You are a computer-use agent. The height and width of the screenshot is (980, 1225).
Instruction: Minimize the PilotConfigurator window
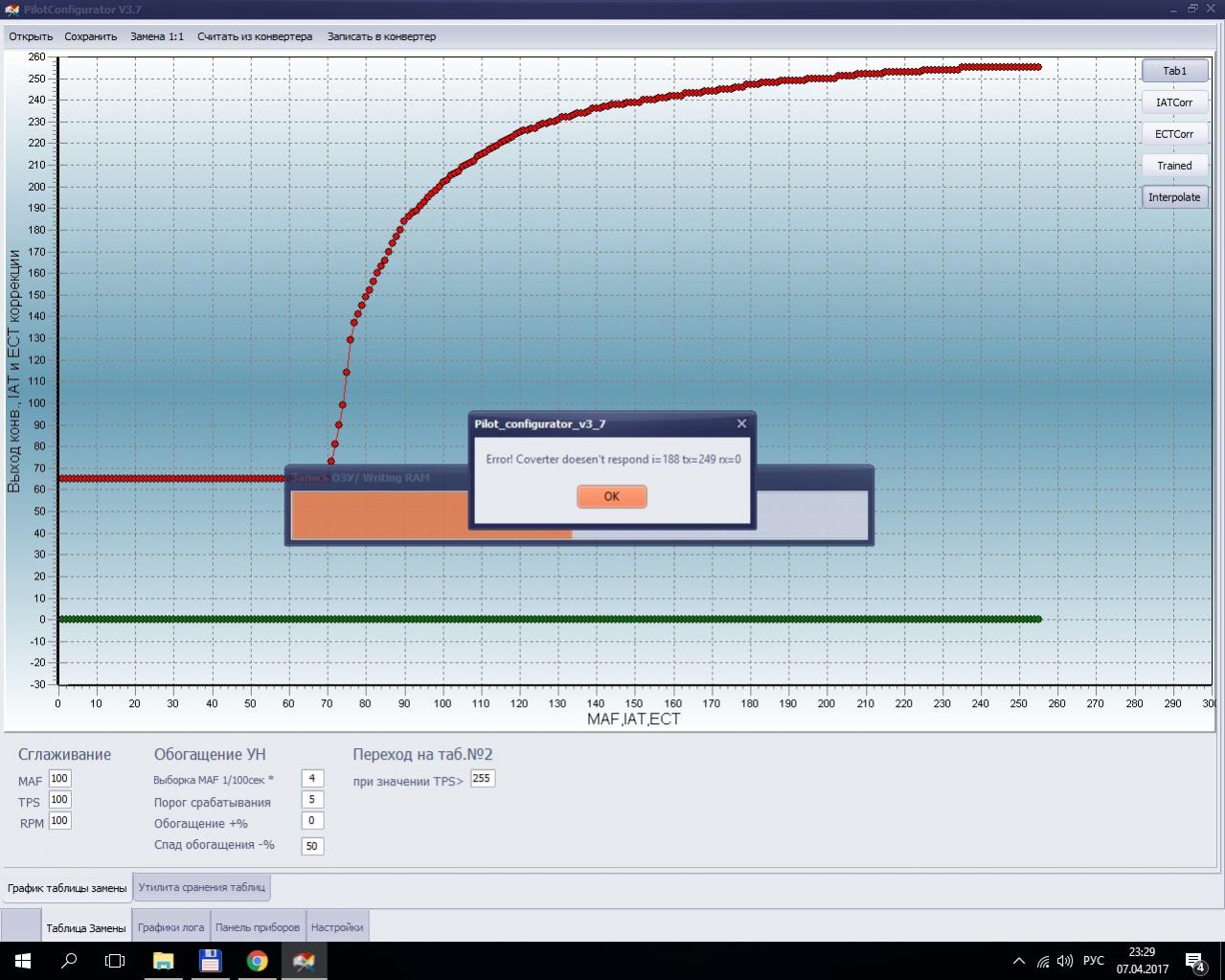click(1174, 9)
